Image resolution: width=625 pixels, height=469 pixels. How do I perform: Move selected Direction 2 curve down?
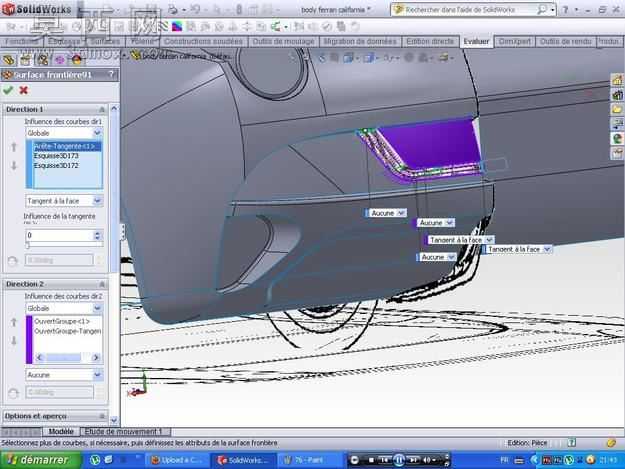pos(14,340)
